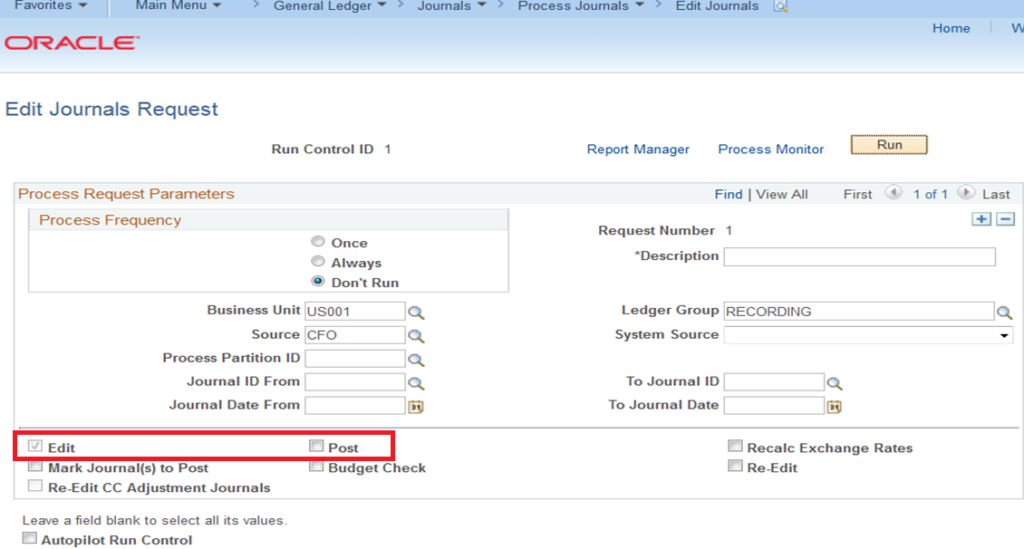Click the Run button
Screen dimensions: 1024x549
point(889,145)
